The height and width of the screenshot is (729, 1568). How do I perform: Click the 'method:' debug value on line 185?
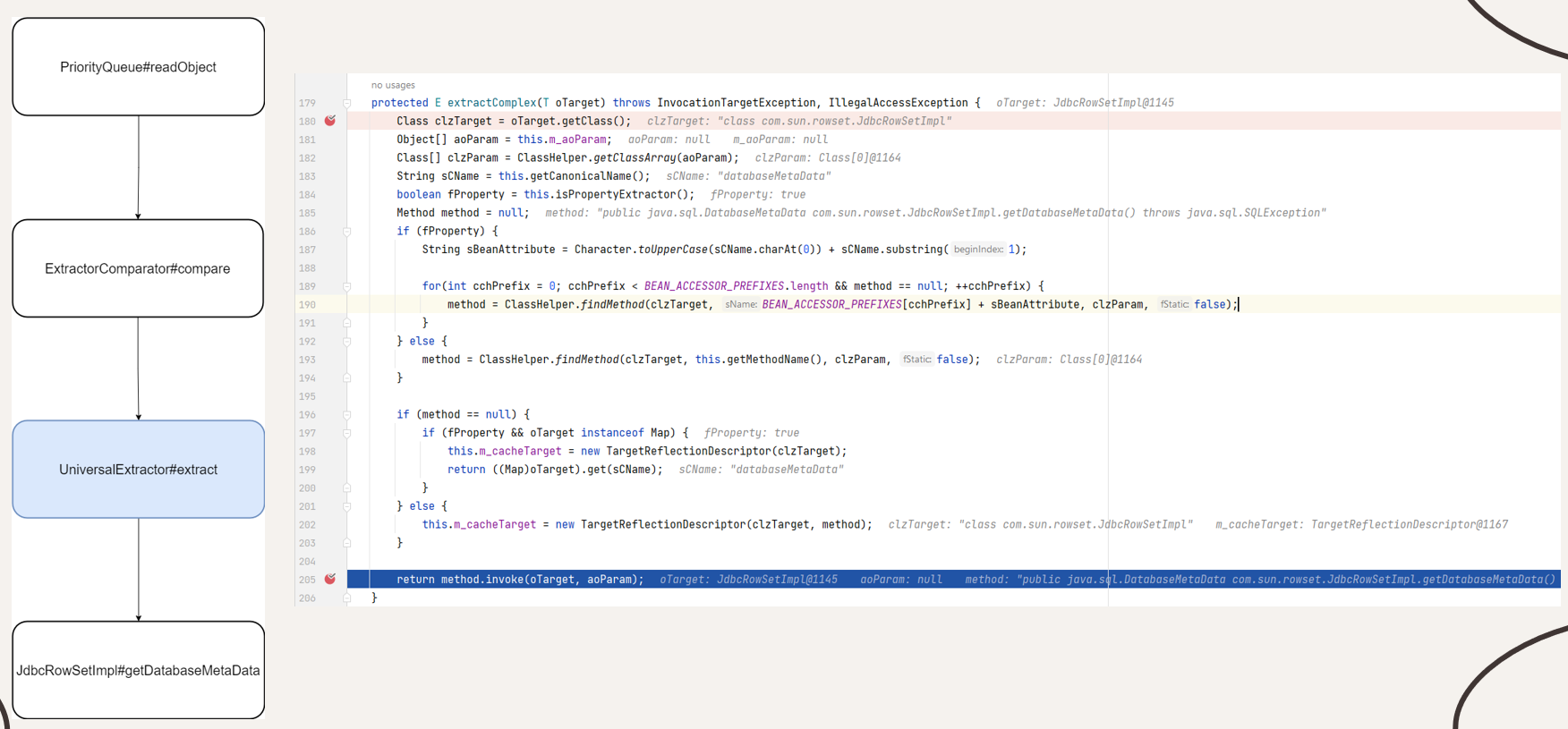935,213
